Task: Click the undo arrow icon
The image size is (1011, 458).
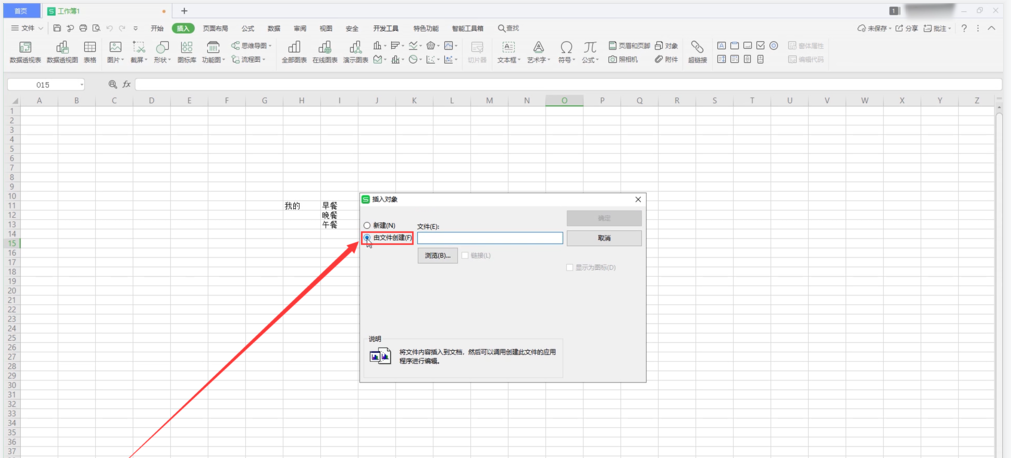Action: click(110, 28)
